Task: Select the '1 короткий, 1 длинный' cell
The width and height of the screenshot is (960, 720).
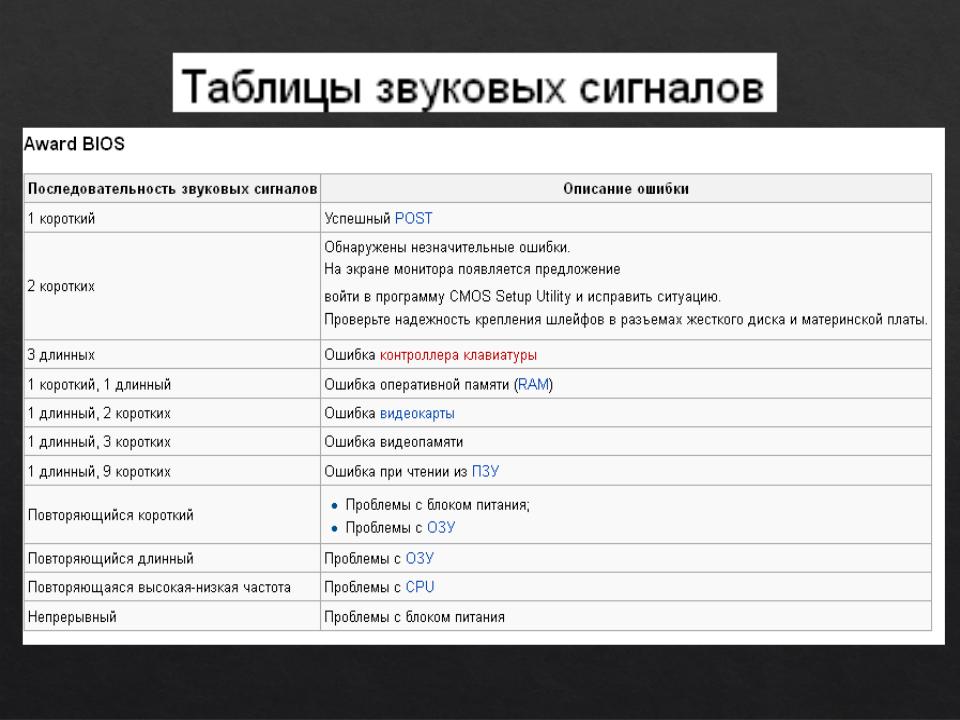Action: click(x=172, y=384)
